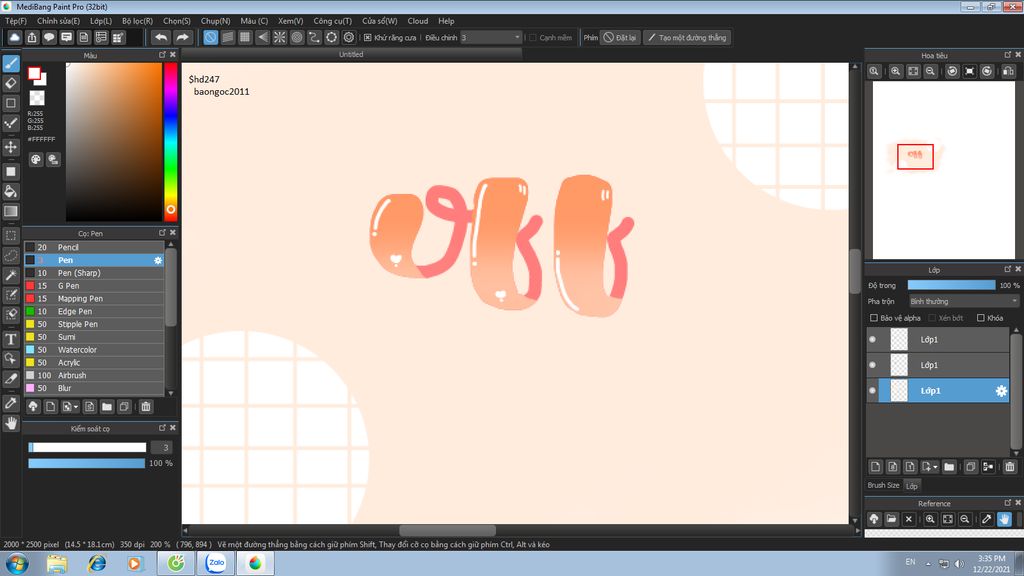The height and width of the screenshot is (576, 1024).
Task: Undo the last action
Action: (161, 37)
